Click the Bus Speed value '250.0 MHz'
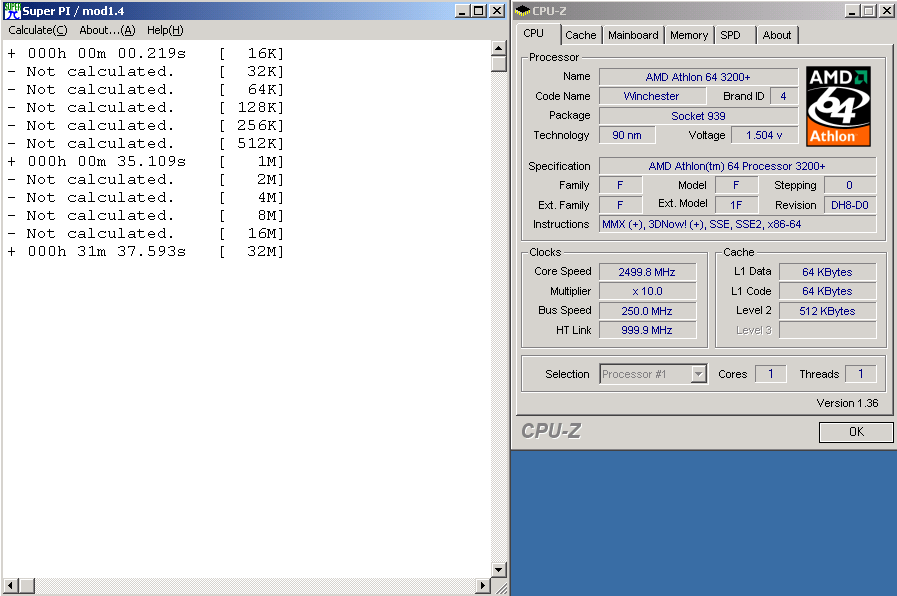The height and width of the screenshot is (596, 897). (647, 311)
